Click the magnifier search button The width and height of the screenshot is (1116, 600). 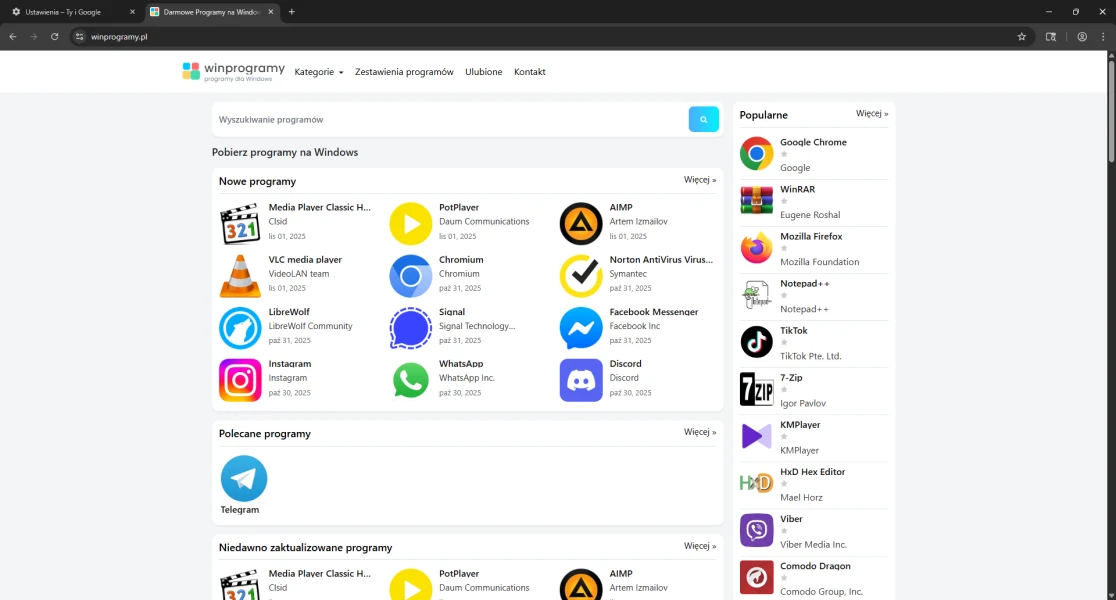[703, 120]
